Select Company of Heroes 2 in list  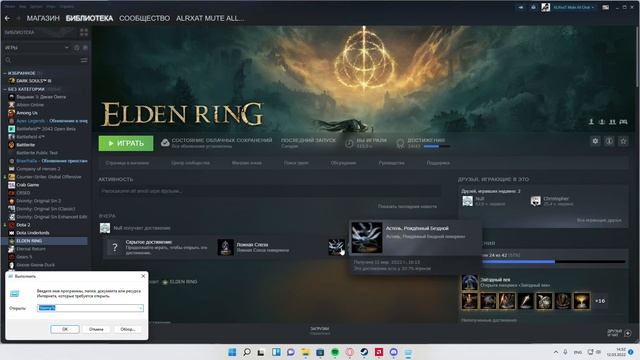[x=38, y=169]
